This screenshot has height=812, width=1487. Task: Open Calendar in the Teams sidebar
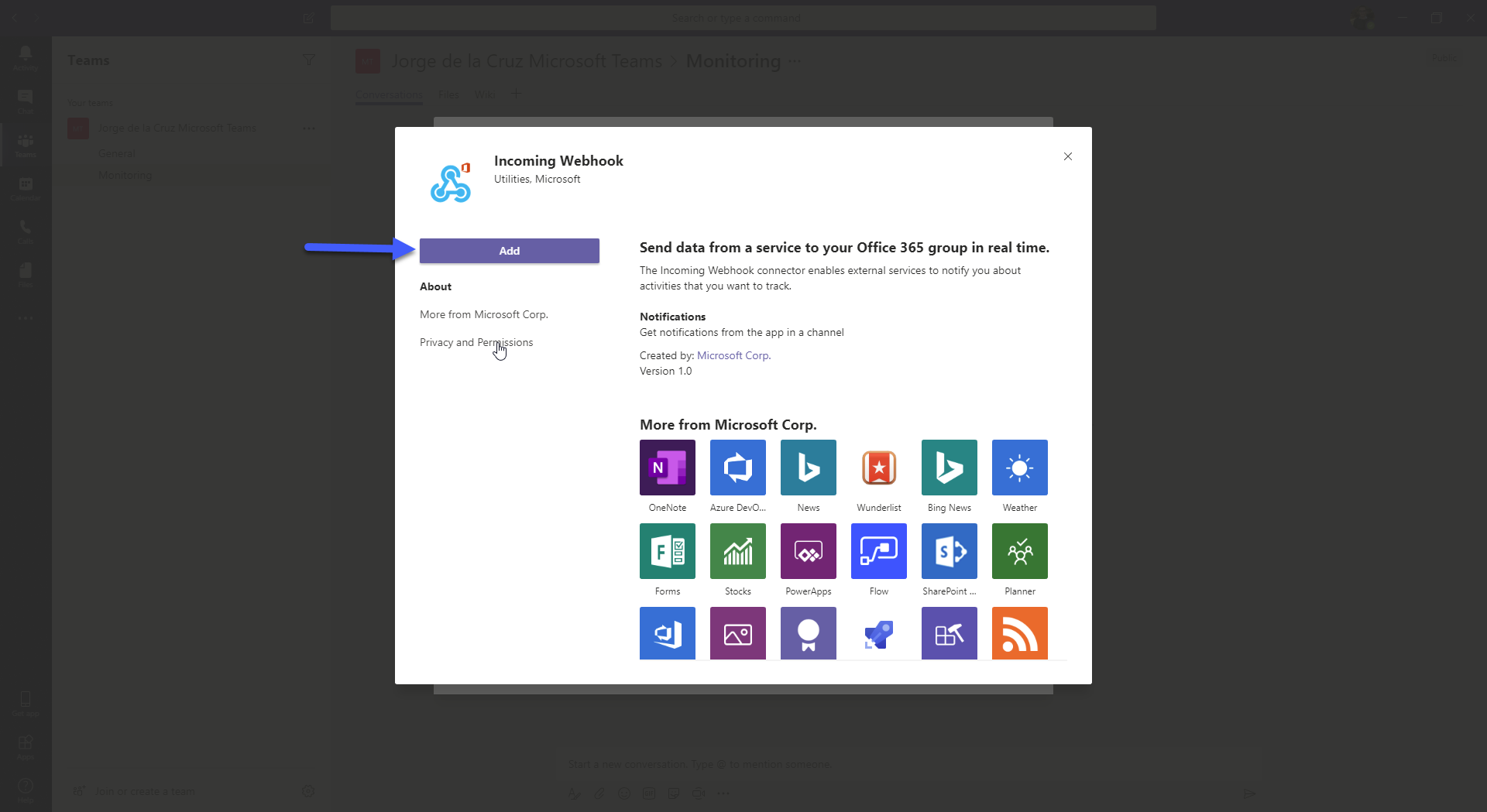(x=26, y=188)
